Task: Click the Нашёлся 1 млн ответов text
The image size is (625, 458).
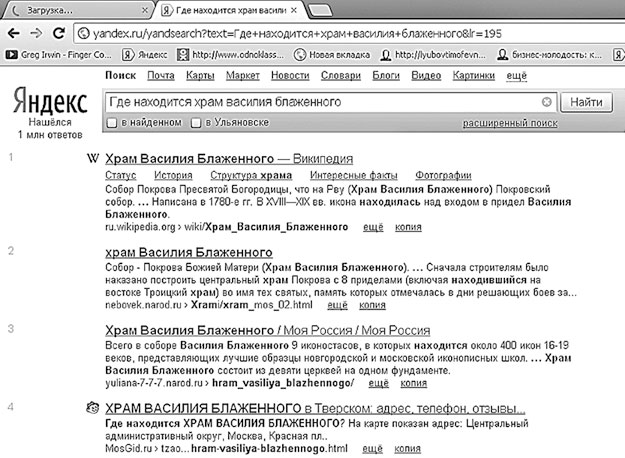Action: coord(50,128)
